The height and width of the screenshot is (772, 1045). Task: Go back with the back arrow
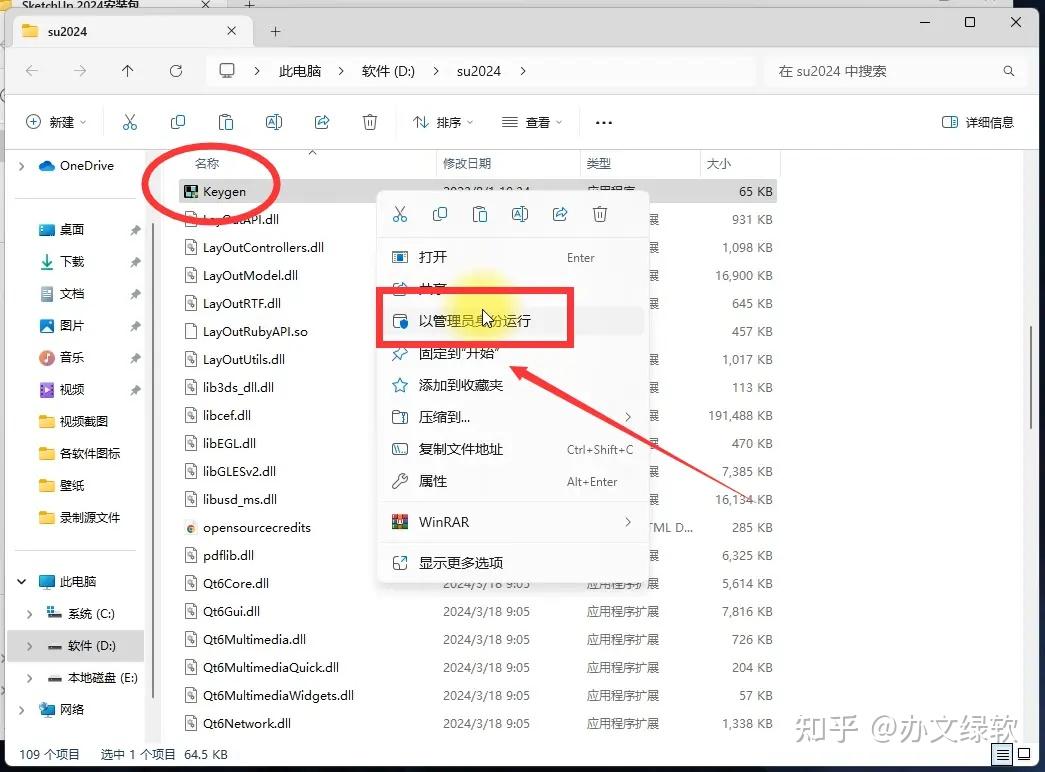(31, 71)
